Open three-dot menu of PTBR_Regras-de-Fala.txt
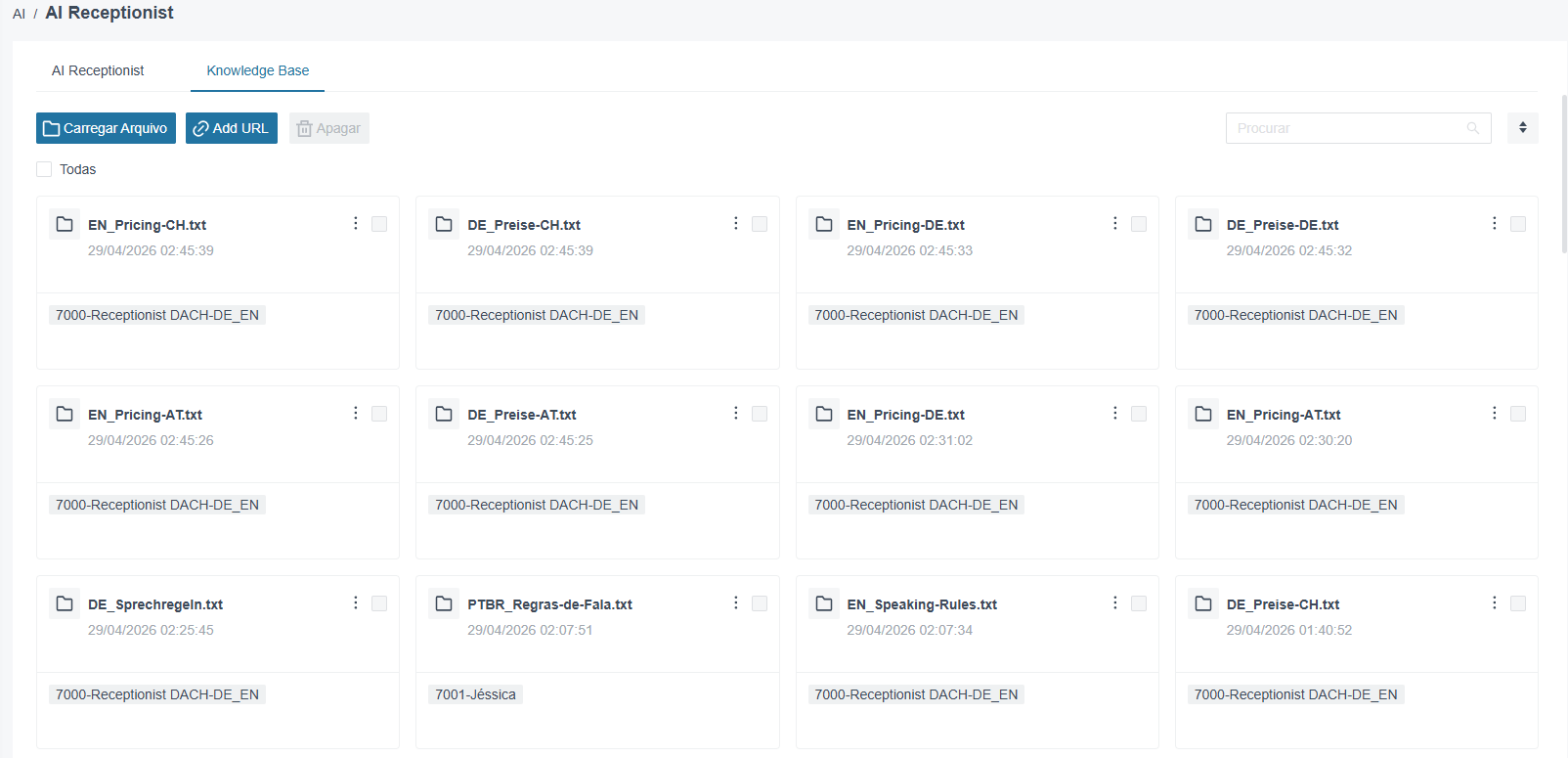This screenshot has width=1568, height=758. [x=736, y=602]
